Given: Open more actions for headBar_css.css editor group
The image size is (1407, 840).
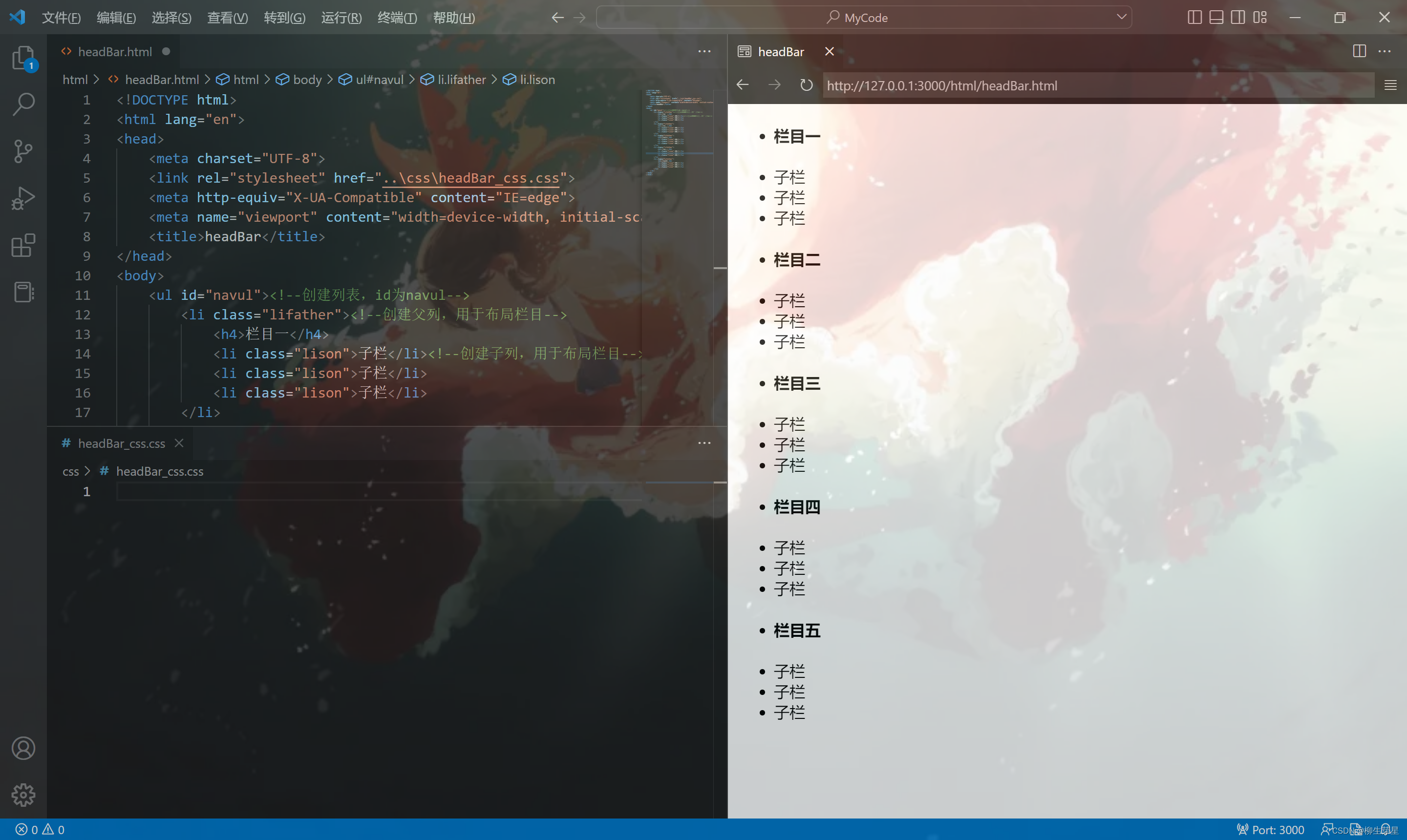Looking at the screenshot, I should 704,443.
